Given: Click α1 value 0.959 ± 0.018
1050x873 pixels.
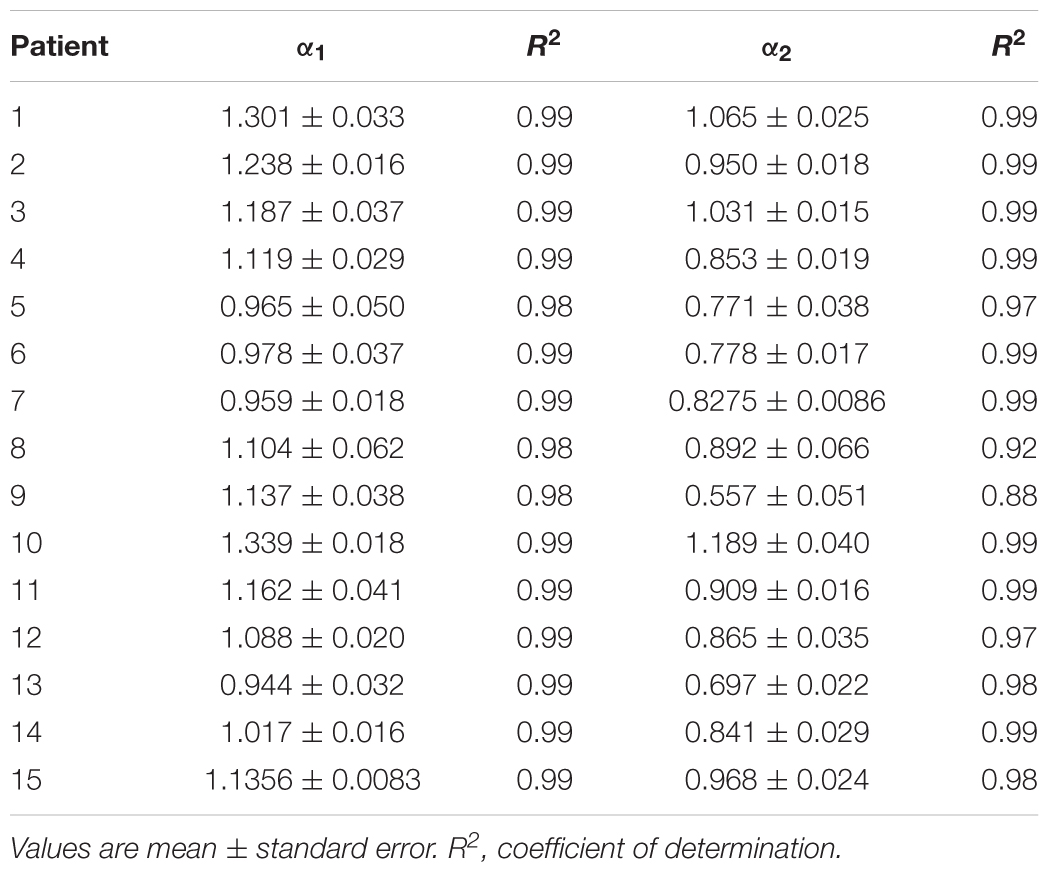Looking at the screenshot, I should 312,401.
